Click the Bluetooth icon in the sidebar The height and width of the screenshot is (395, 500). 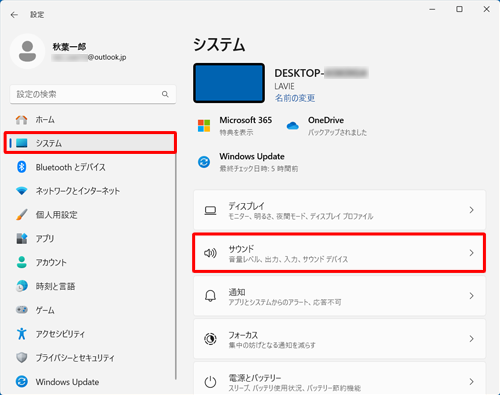pos(22,167)
